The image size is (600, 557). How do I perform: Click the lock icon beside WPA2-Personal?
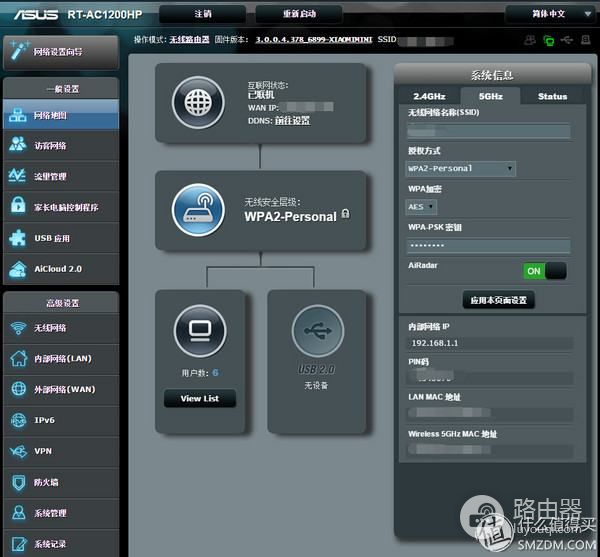point(345,213)
